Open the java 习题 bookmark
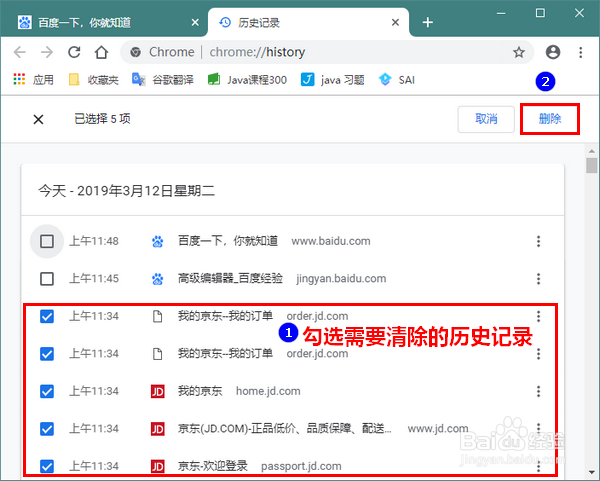The image size is (600, 481). [x=333, y=80]
